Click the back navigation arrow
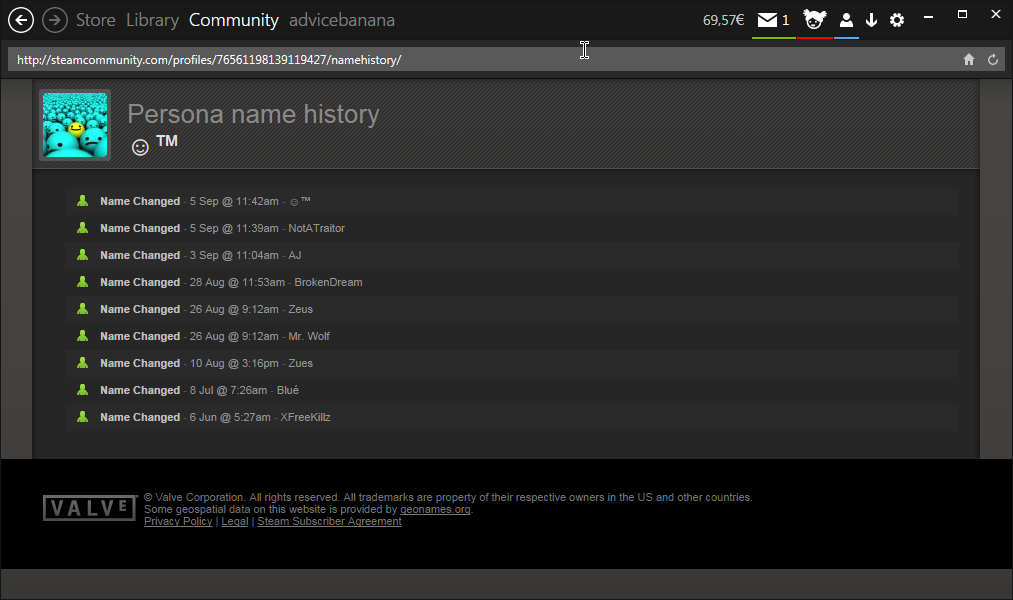 tap(20, 19)
